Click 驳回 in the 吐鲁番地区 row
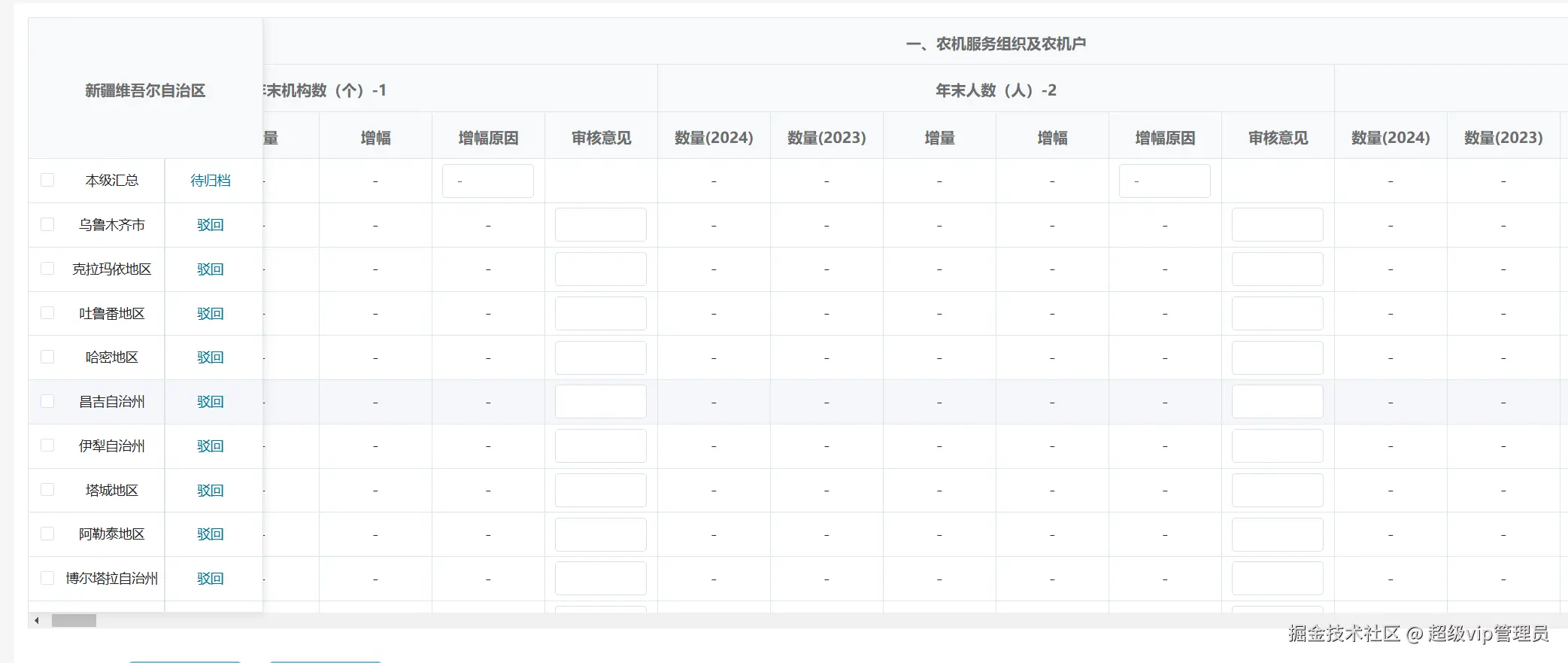Viewport: 1568px width, 663px height. pyautogui.click(x=211, y=314)
